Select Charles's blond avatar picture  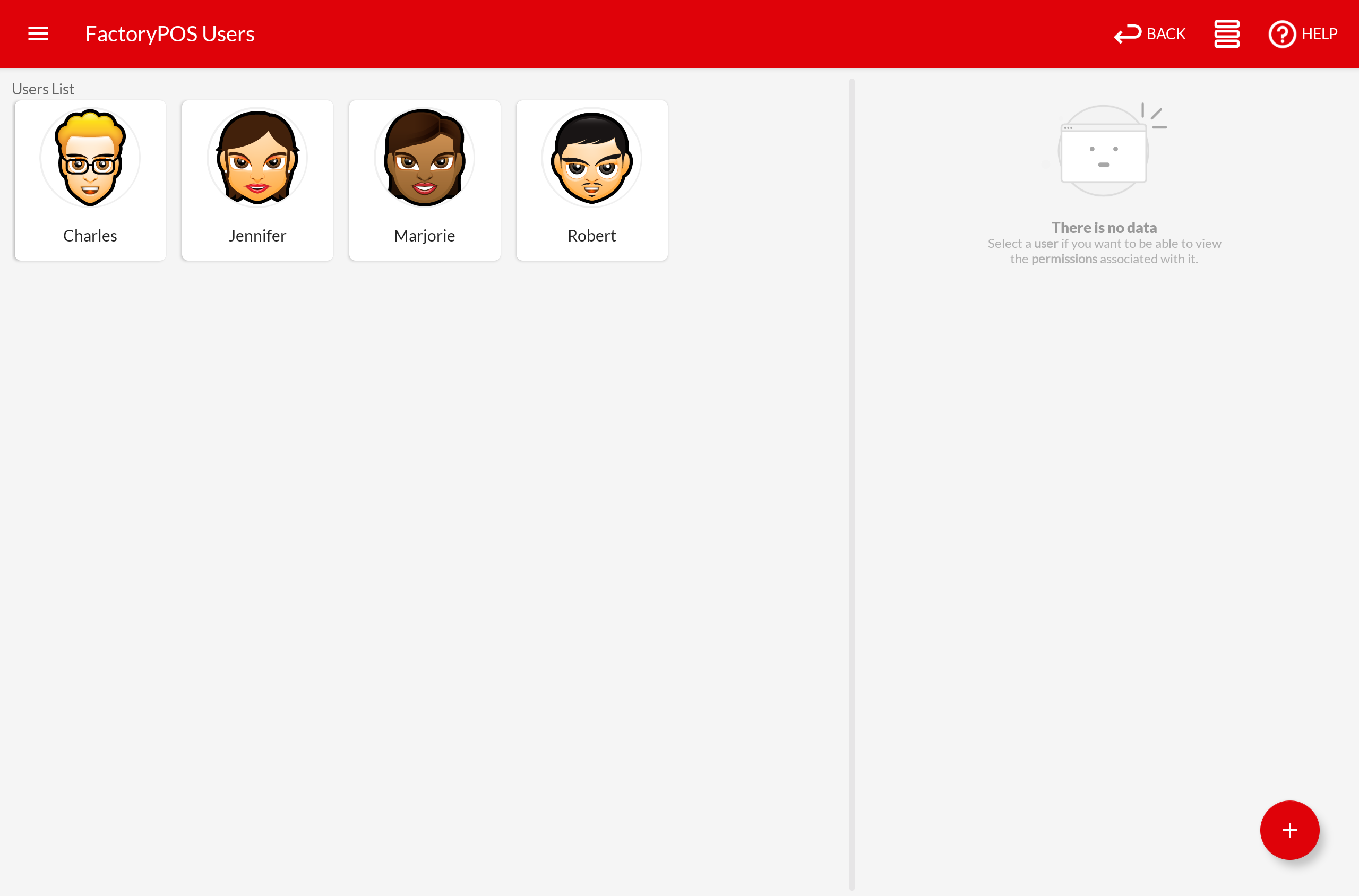click(x=90, y=158)
